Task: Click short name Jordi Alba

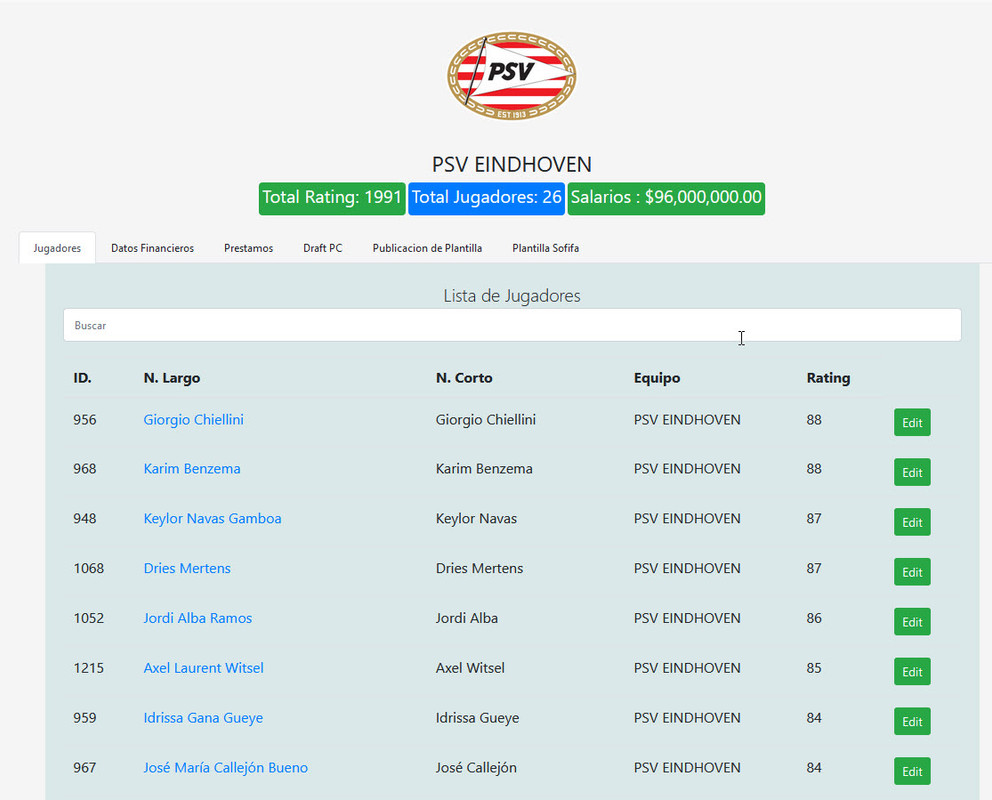Action: pyautogui.click(x=467, y=618)
